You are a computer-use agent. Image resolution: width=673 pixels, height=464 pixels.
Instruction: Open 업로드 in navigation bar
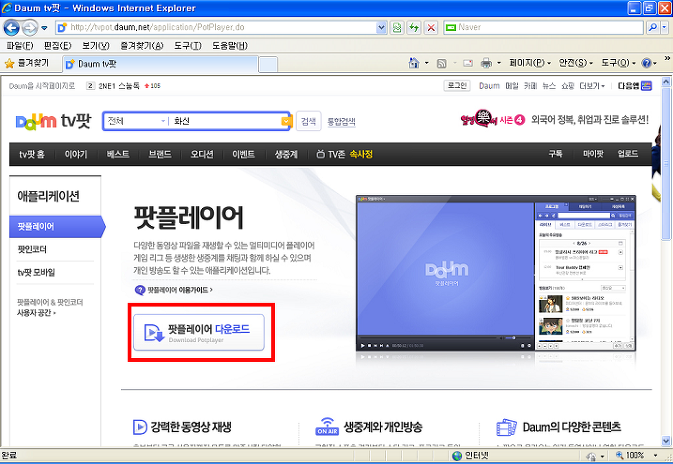point(628,154)
